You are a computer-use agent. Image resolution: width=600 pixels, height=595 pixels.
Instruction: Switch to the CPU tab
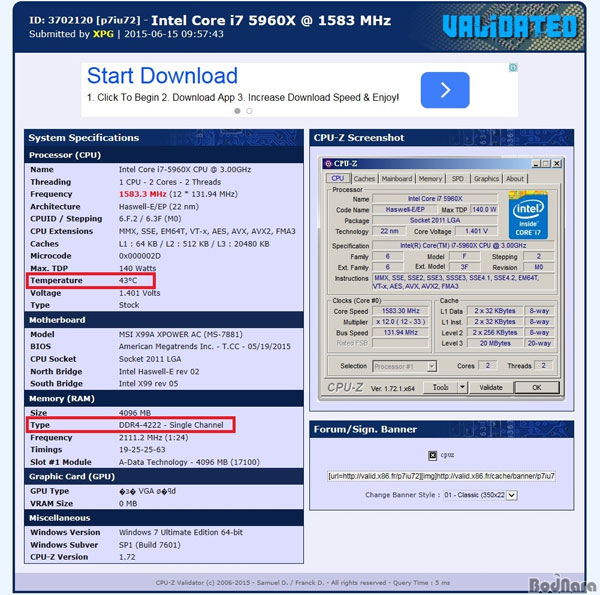coord(338,178)
